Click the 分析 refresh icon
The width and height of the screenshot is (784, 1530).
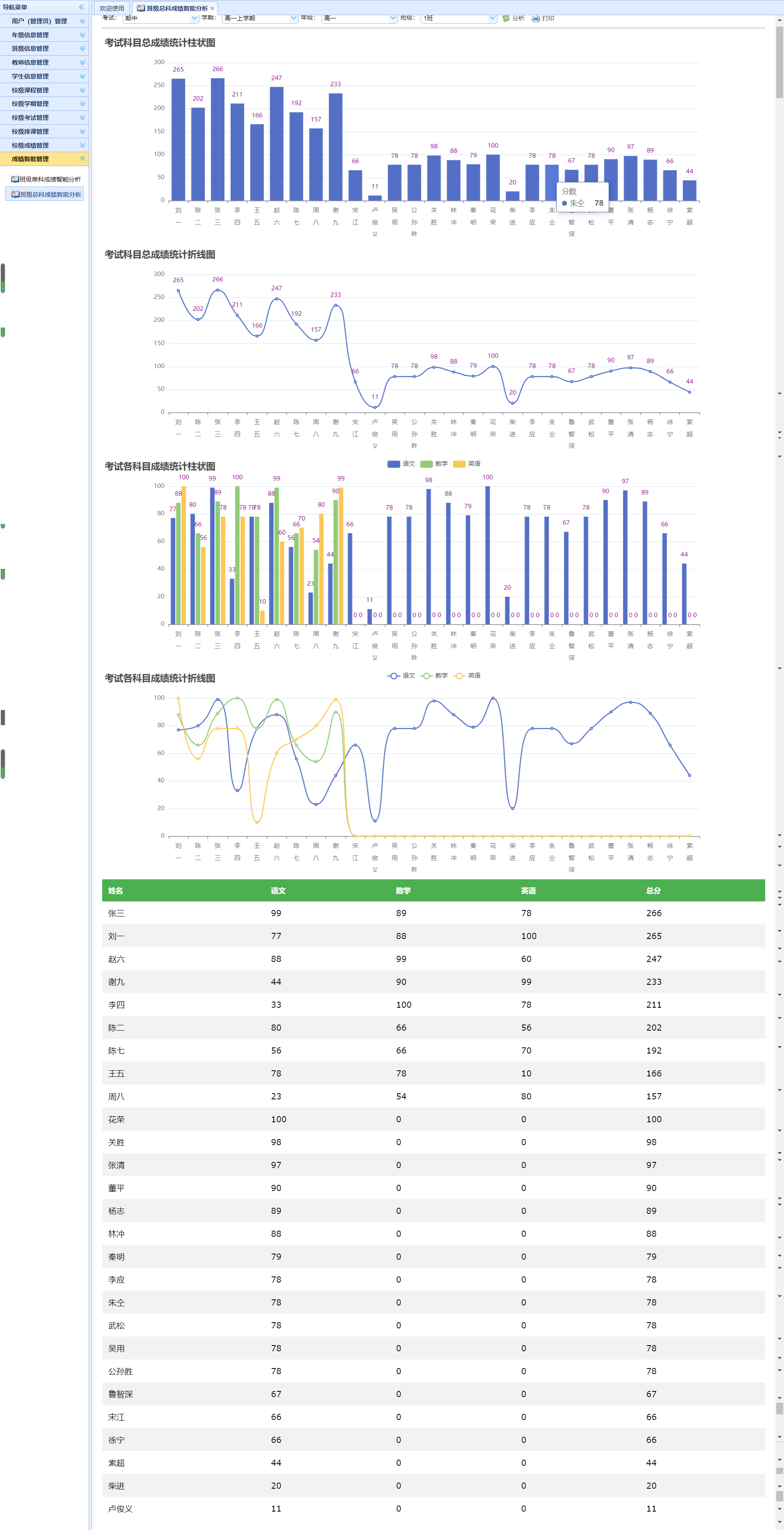(506, 18)
